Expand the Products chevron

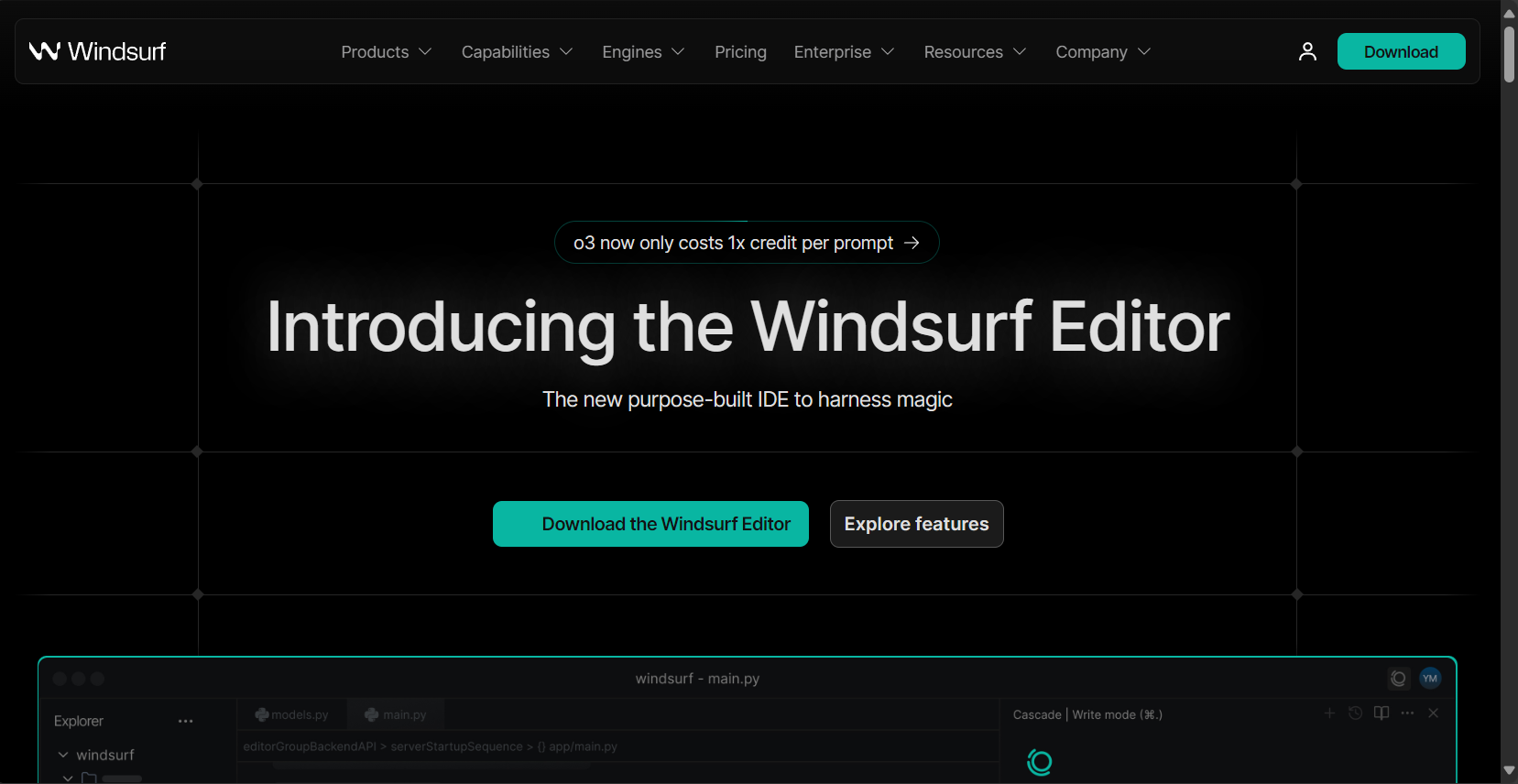point(425,52)
